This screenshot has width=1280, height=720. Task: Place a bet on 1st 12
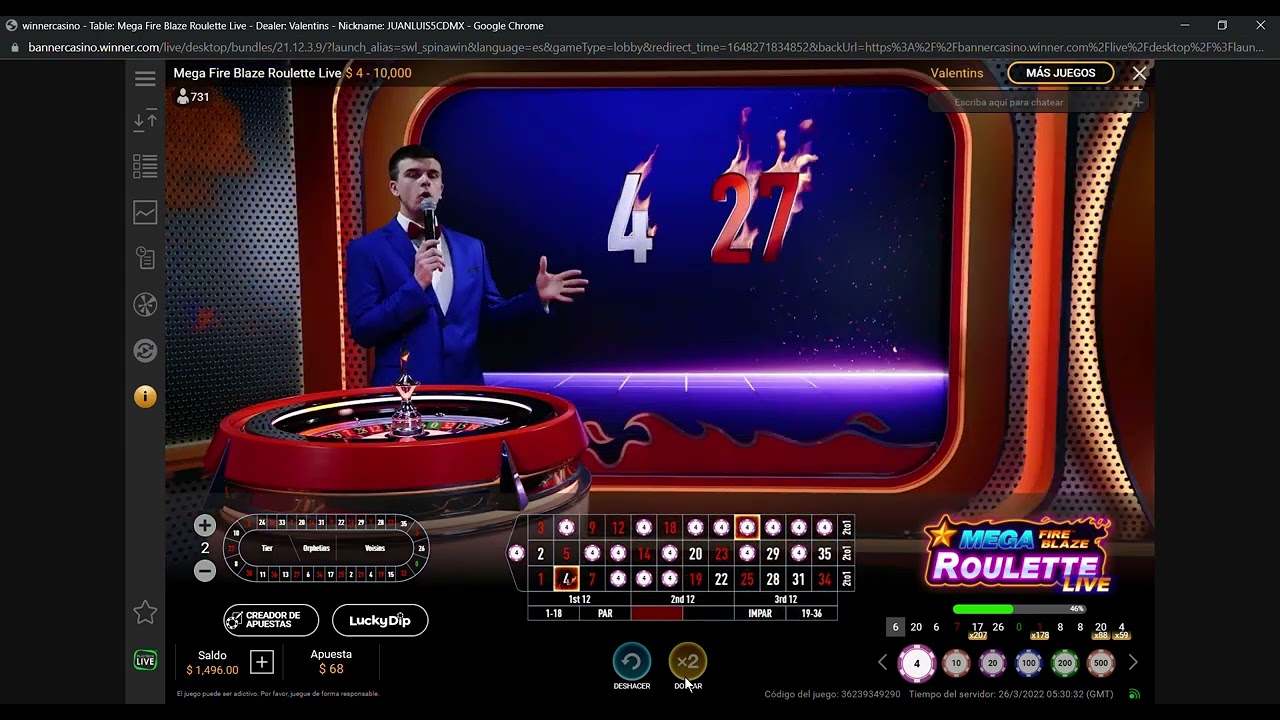pos(579,599)
